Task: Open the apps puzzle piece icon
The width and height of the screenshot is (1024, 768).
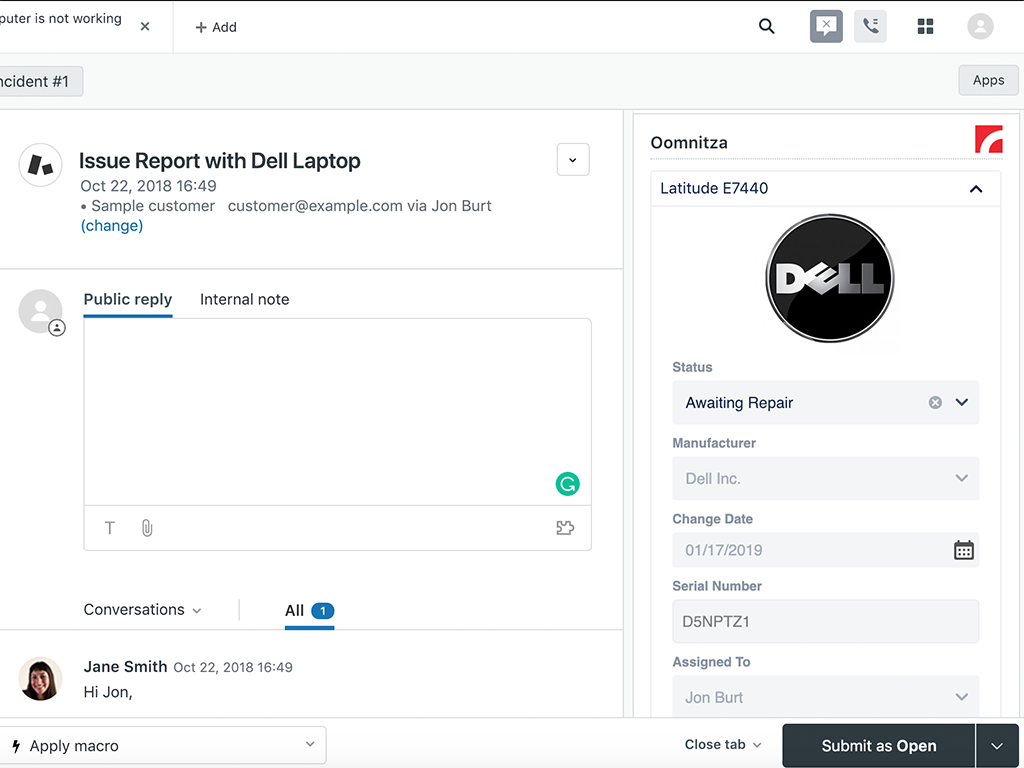Action: point(565,528)
